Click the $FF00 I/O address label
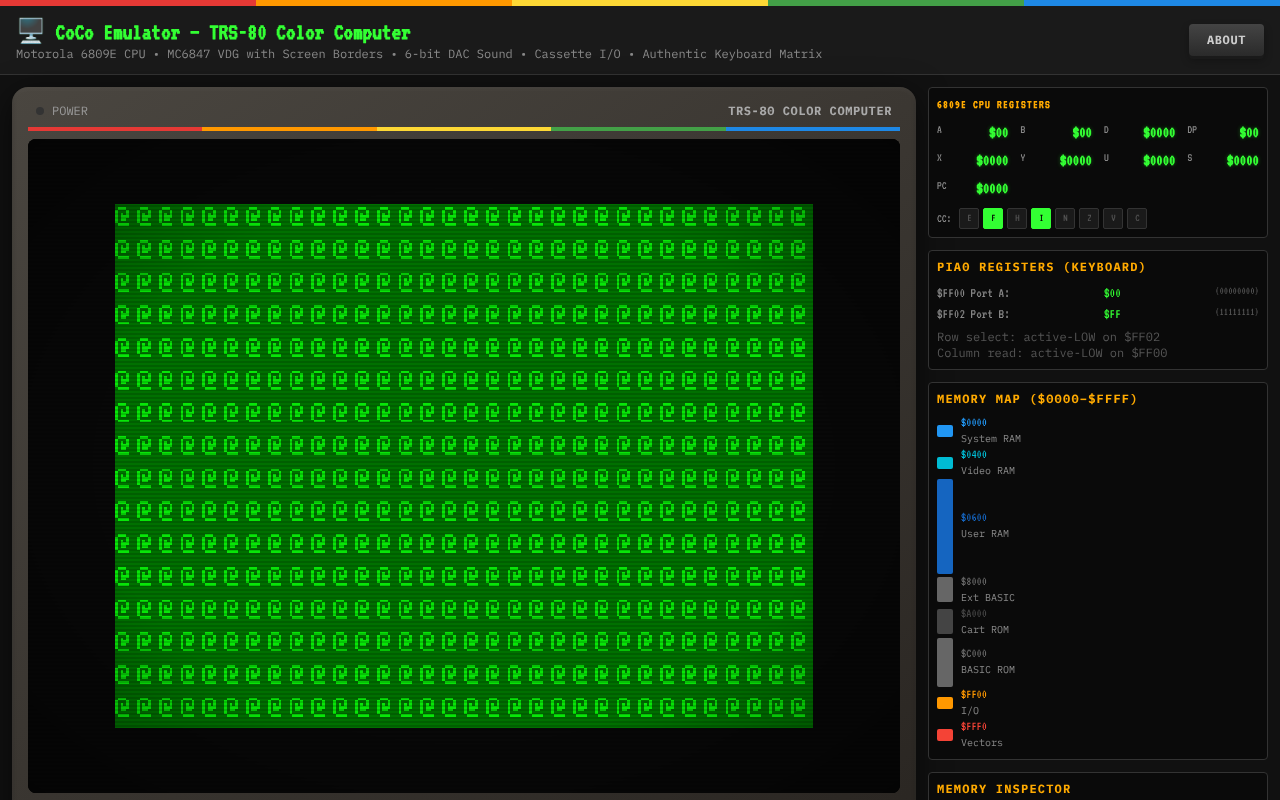 974,695
